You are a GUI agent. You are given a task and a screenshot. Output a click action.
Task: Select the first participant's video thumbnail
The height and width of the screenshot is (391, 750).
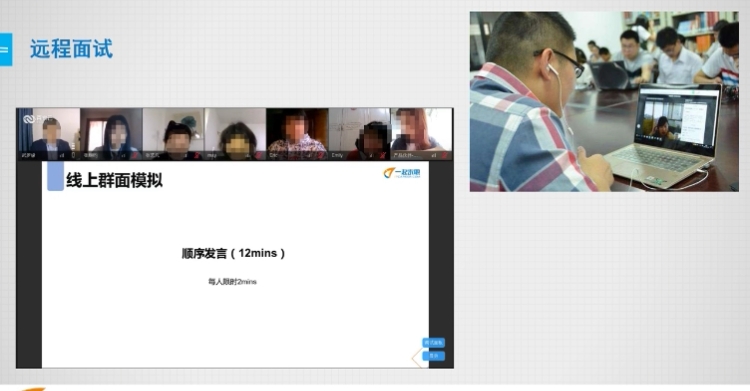(x=48, y=134)
